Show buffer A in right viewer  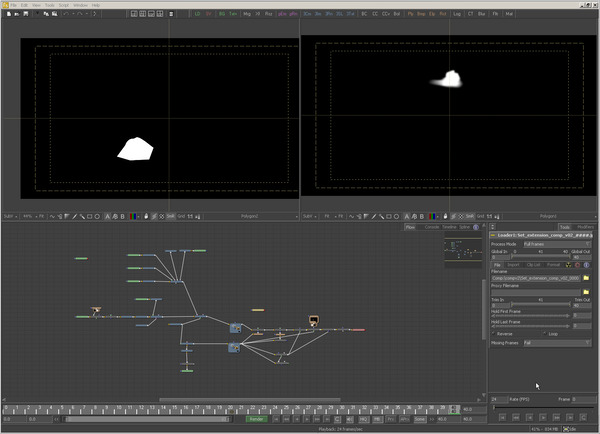point(407,217)
